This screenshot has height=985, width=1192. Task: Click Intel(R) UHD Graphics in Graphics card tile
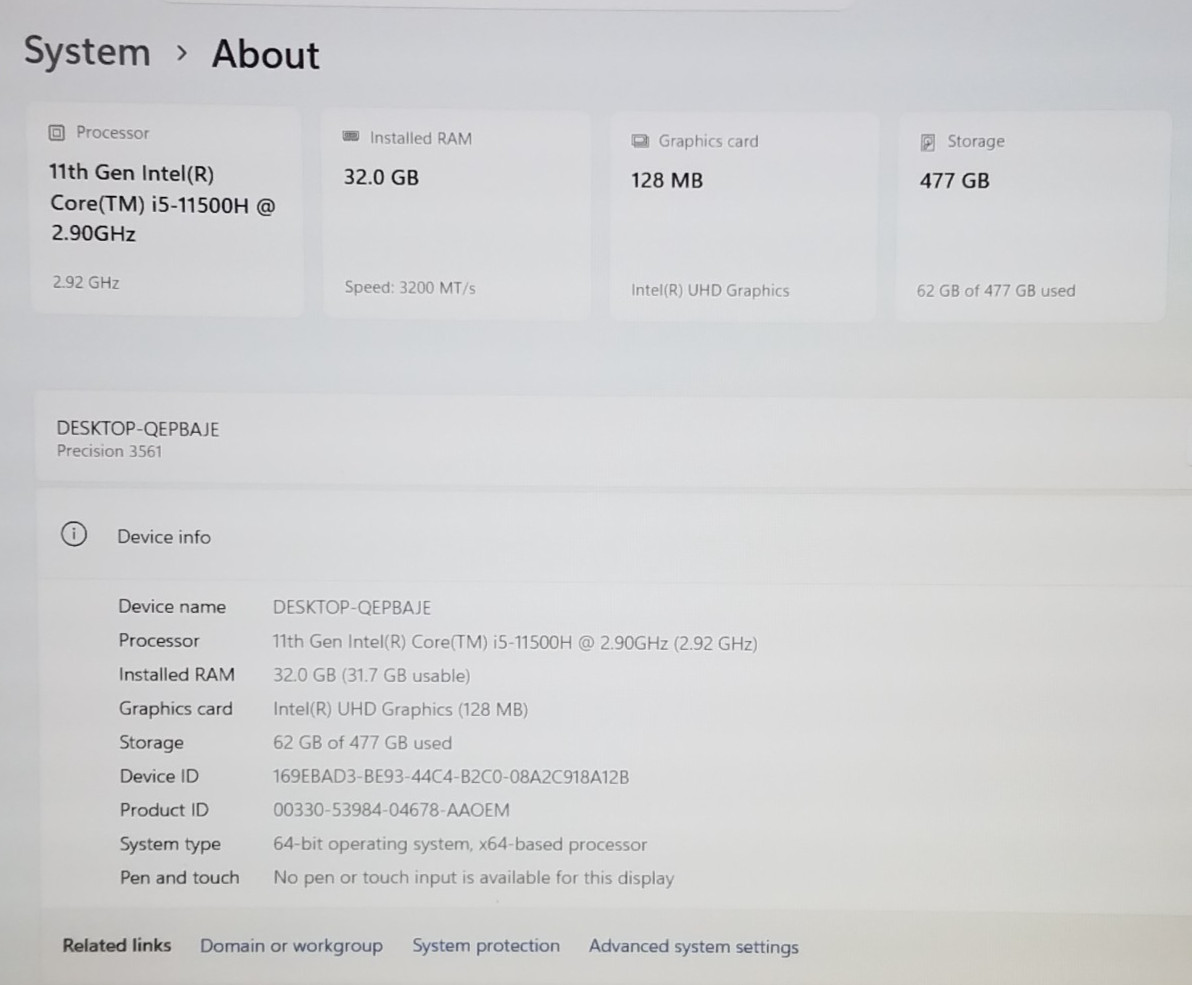point(710,290)
